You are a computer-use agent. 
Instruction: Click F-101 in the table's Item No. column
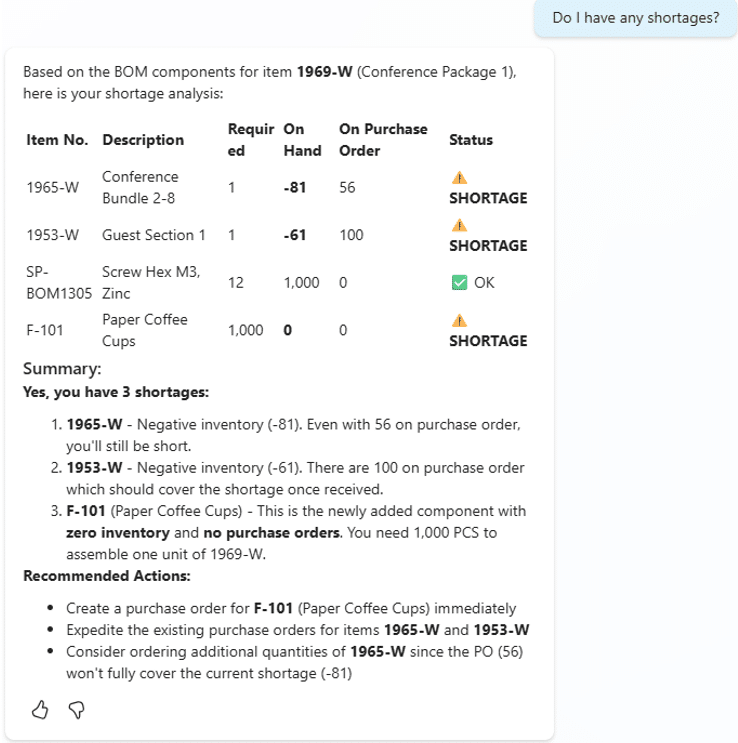click(45, 330)
